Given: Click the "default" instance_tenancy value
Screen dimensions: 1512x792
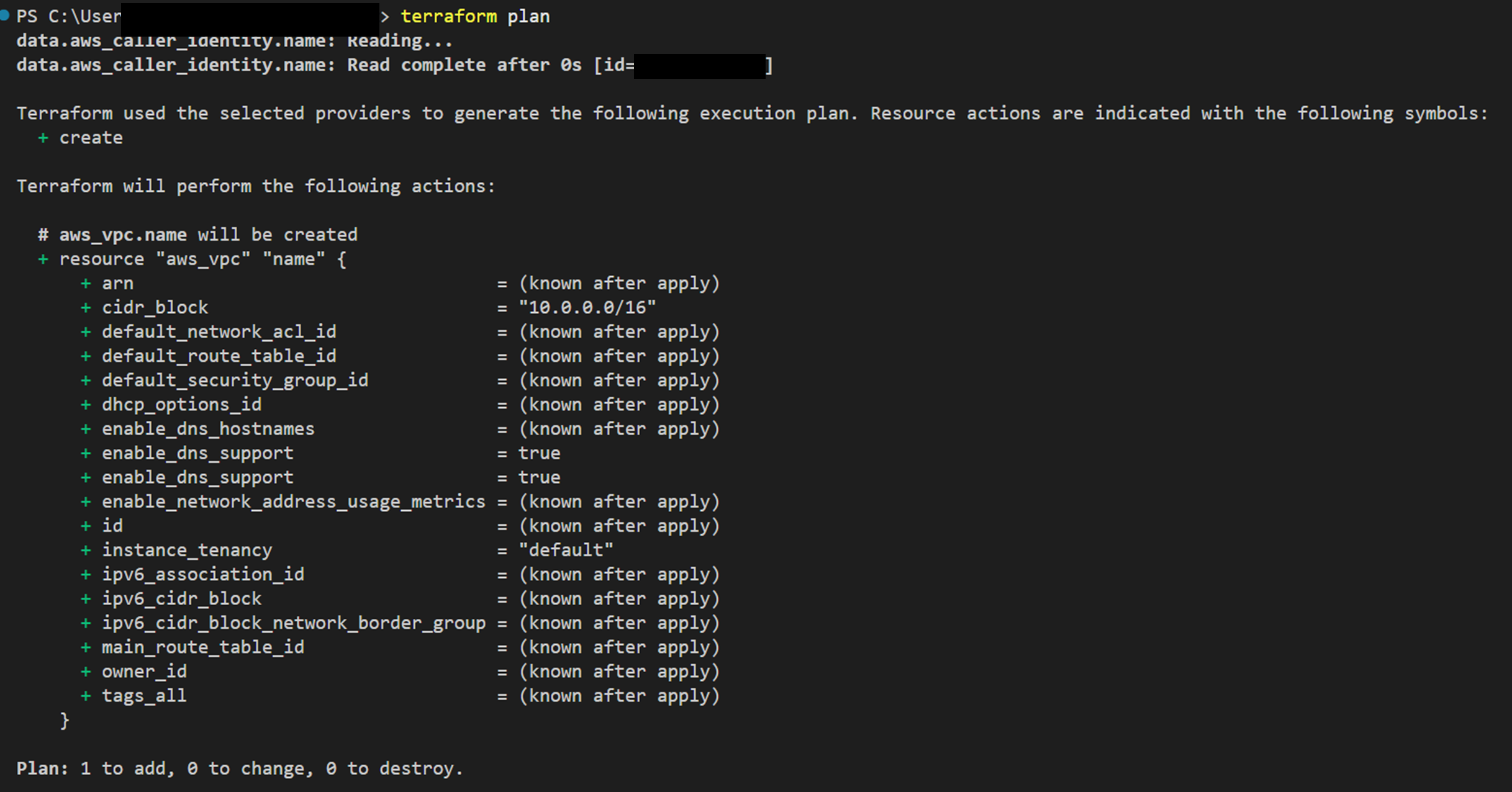Looking at the screenshot, I should (566, 550).
